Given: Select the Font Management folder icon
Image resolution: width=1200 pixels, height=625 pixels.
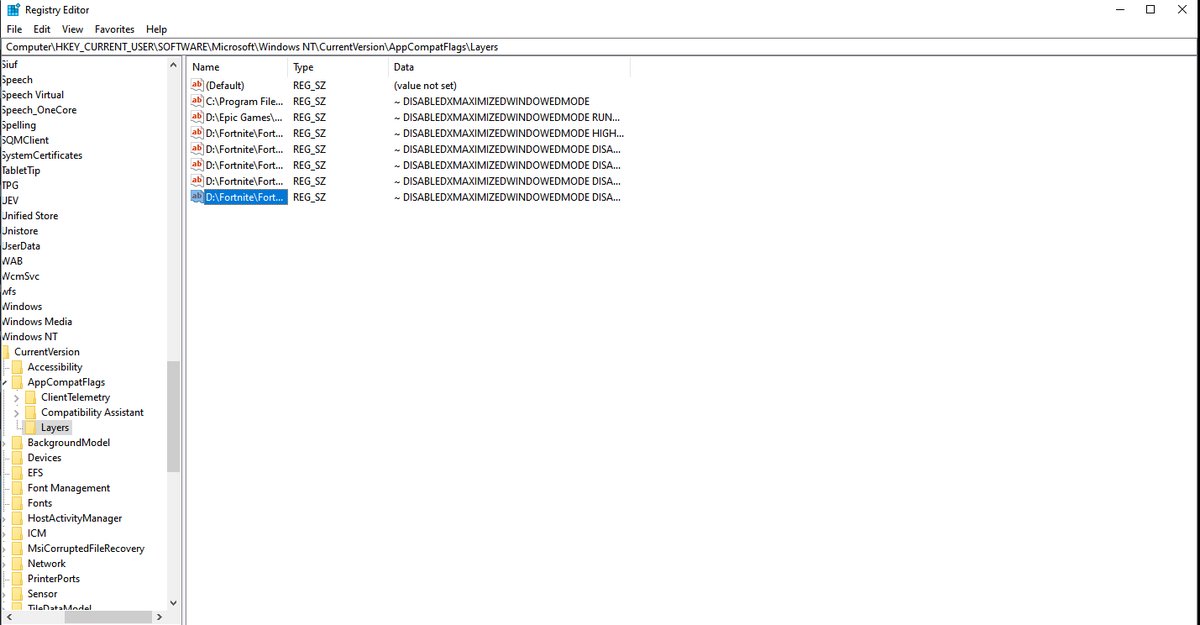Looking at the screenshot, I should click(18, 488).
